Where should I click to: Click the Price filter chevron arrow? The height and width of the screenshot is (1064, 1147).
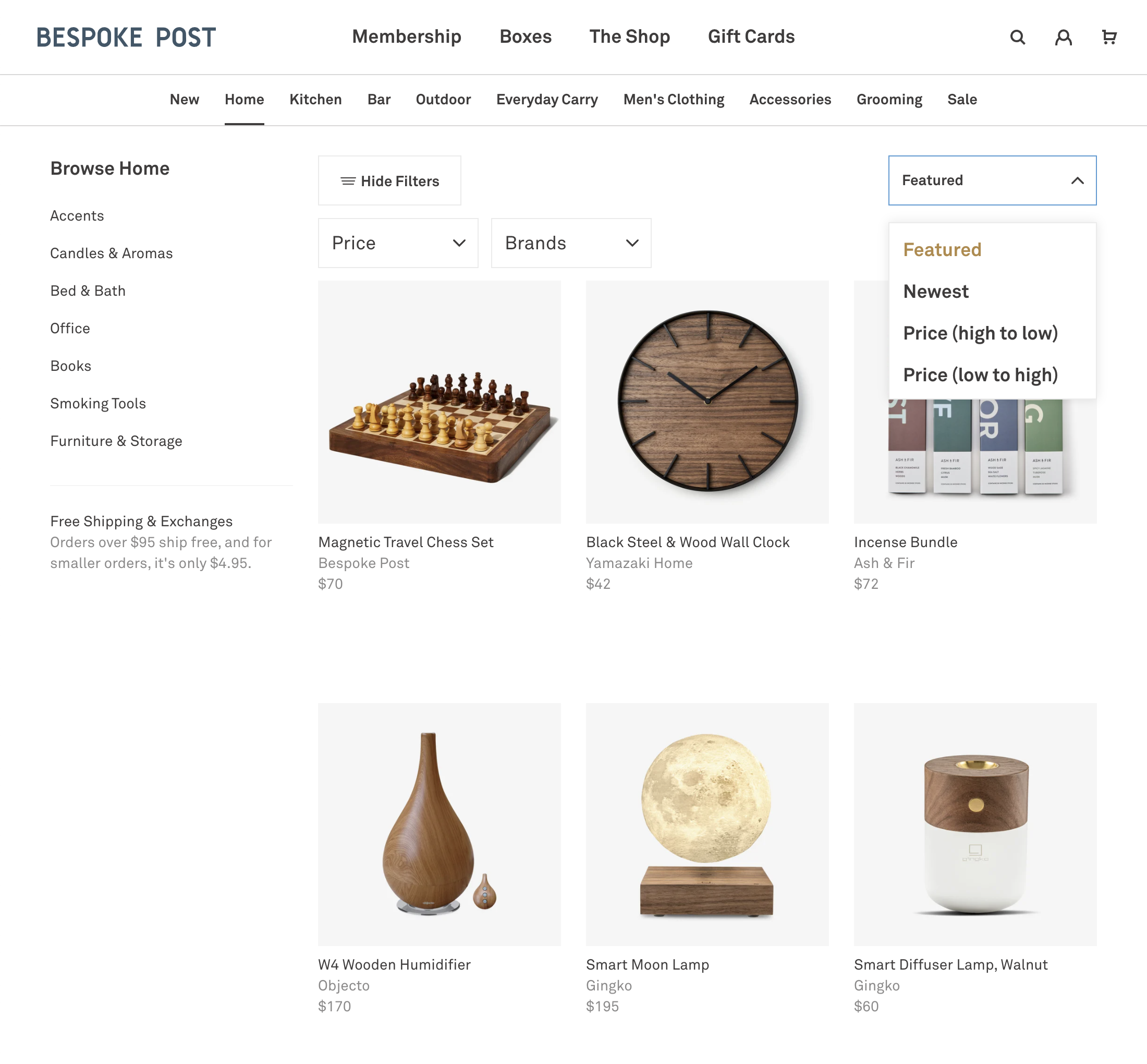pos(459,243)
